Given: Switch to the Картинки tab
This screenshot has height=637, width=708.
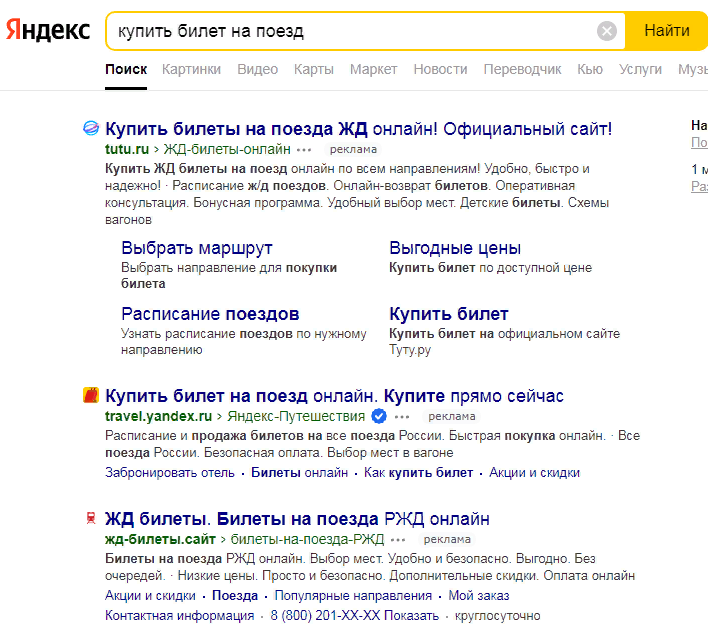Looking at the screenshot, I should pyautogui.click(x=191, y=69).
